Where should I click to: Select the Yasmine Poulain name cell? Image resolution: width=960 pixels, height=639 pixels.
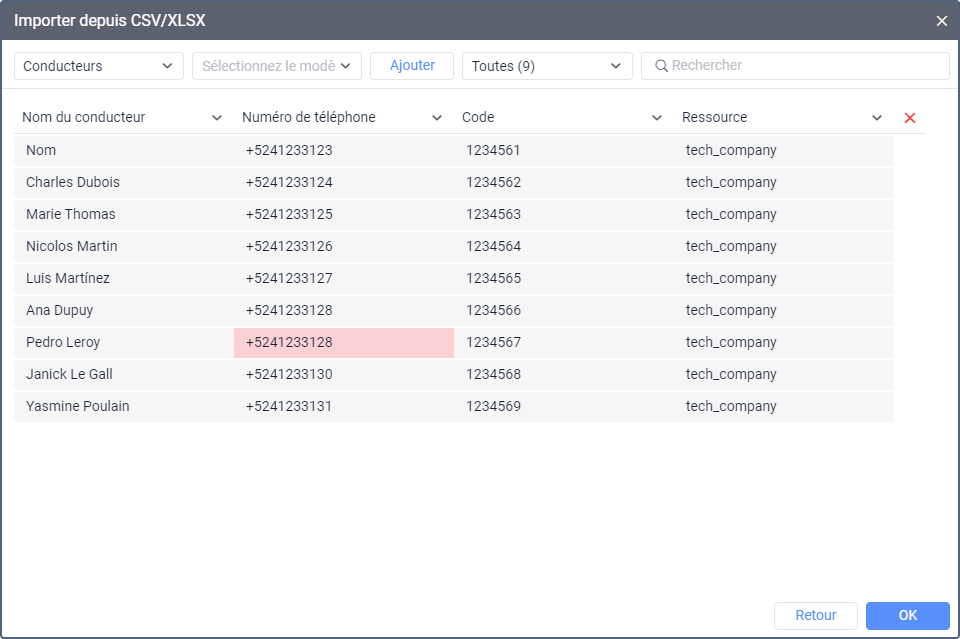124,406
